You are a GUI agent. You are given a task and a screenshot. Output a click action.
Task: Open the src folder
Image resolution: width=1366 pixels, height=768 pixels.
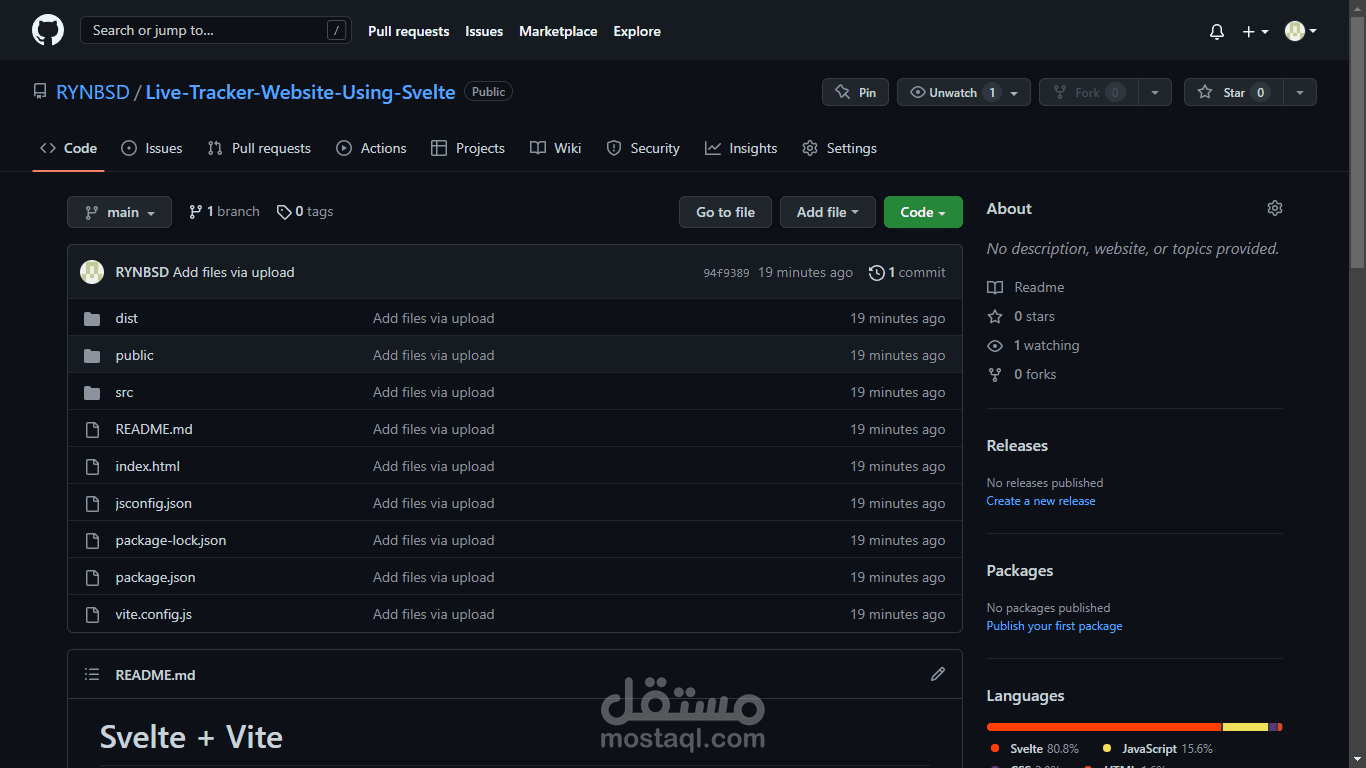(124, 392)
